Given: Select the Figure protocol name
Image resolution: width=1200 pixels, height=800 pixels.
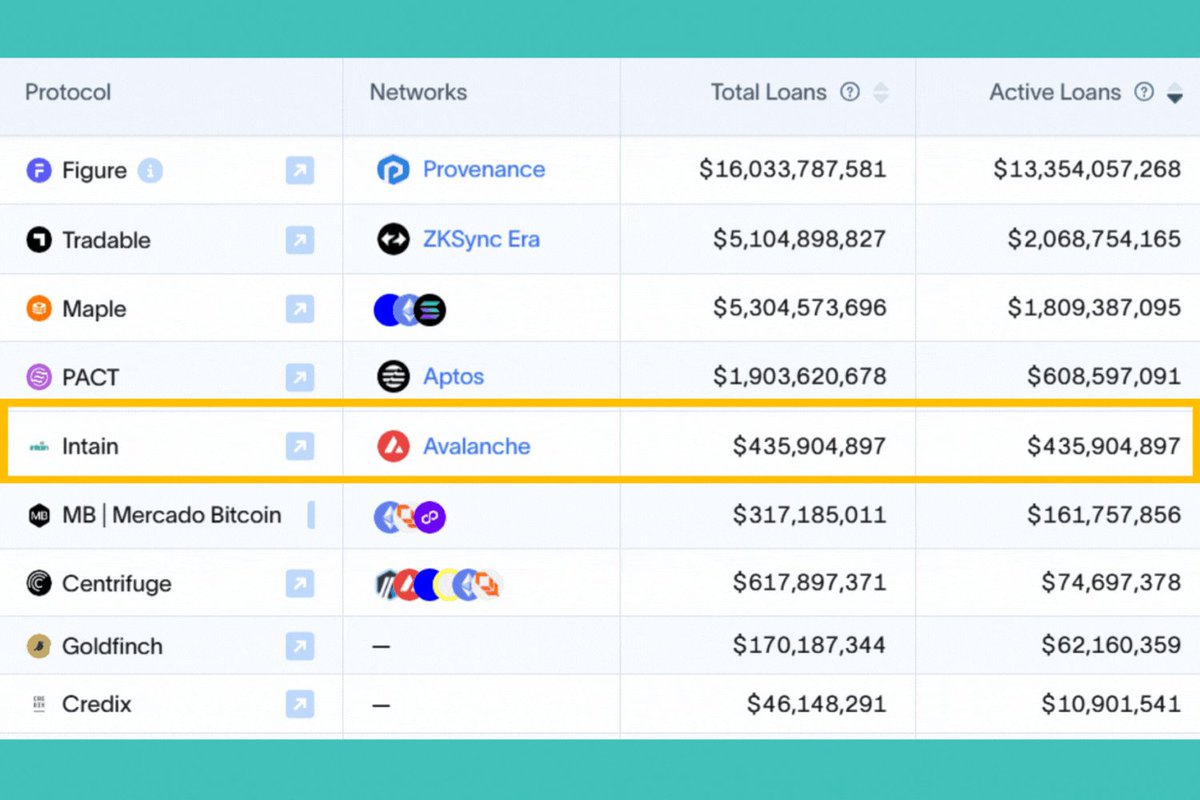Looking at the screenshot, I should pyautogui.click(x=94, y=171).
